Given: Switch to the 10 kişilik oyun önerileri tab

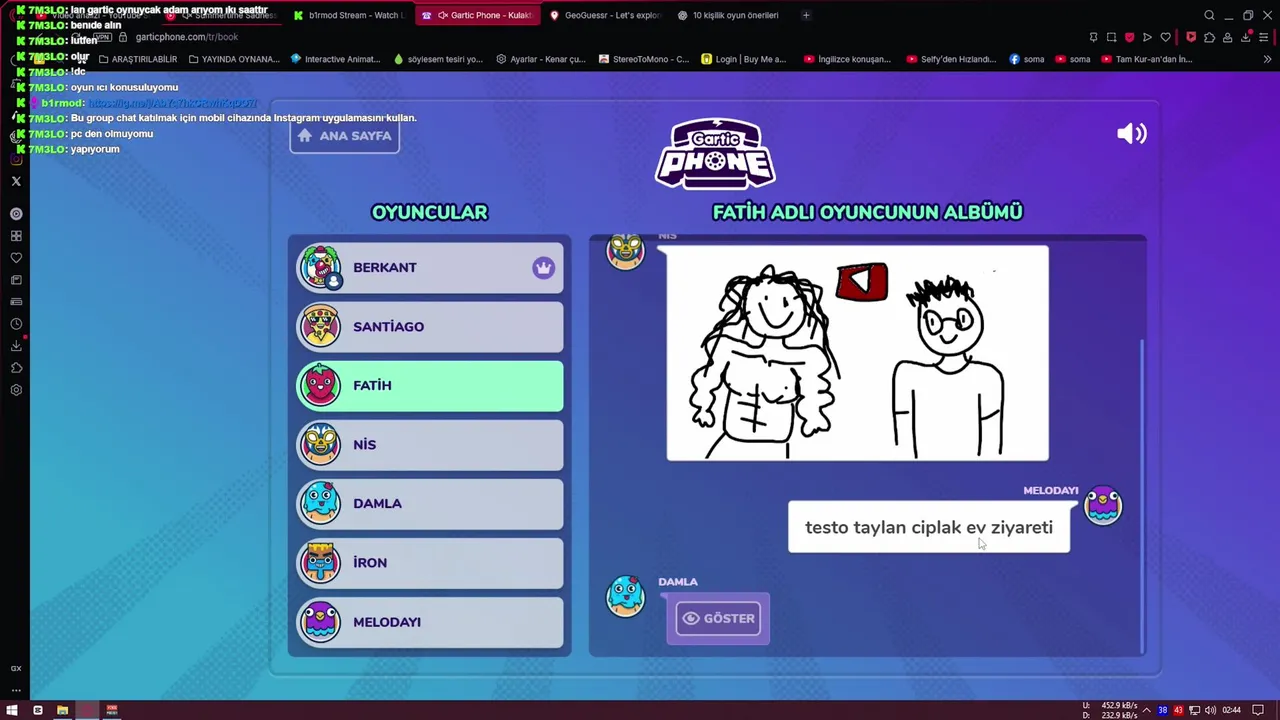Looking at the screenshot, I should (730, 15).
